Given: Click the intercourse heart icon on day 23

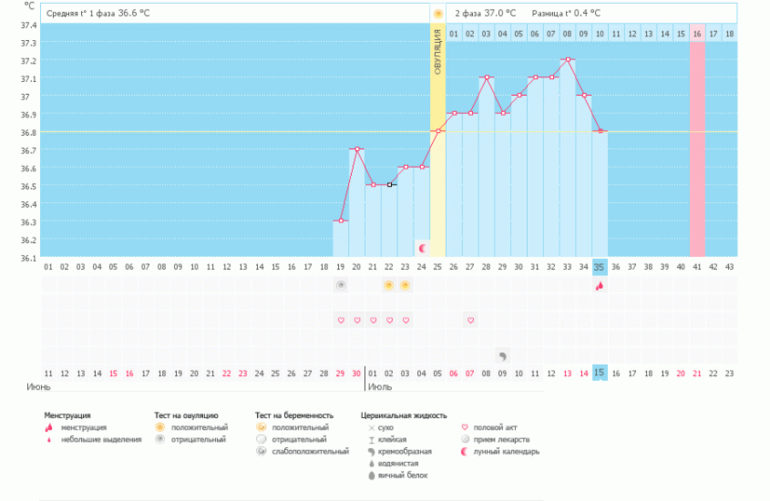Looking at the screenshot, I should [406, 320].
